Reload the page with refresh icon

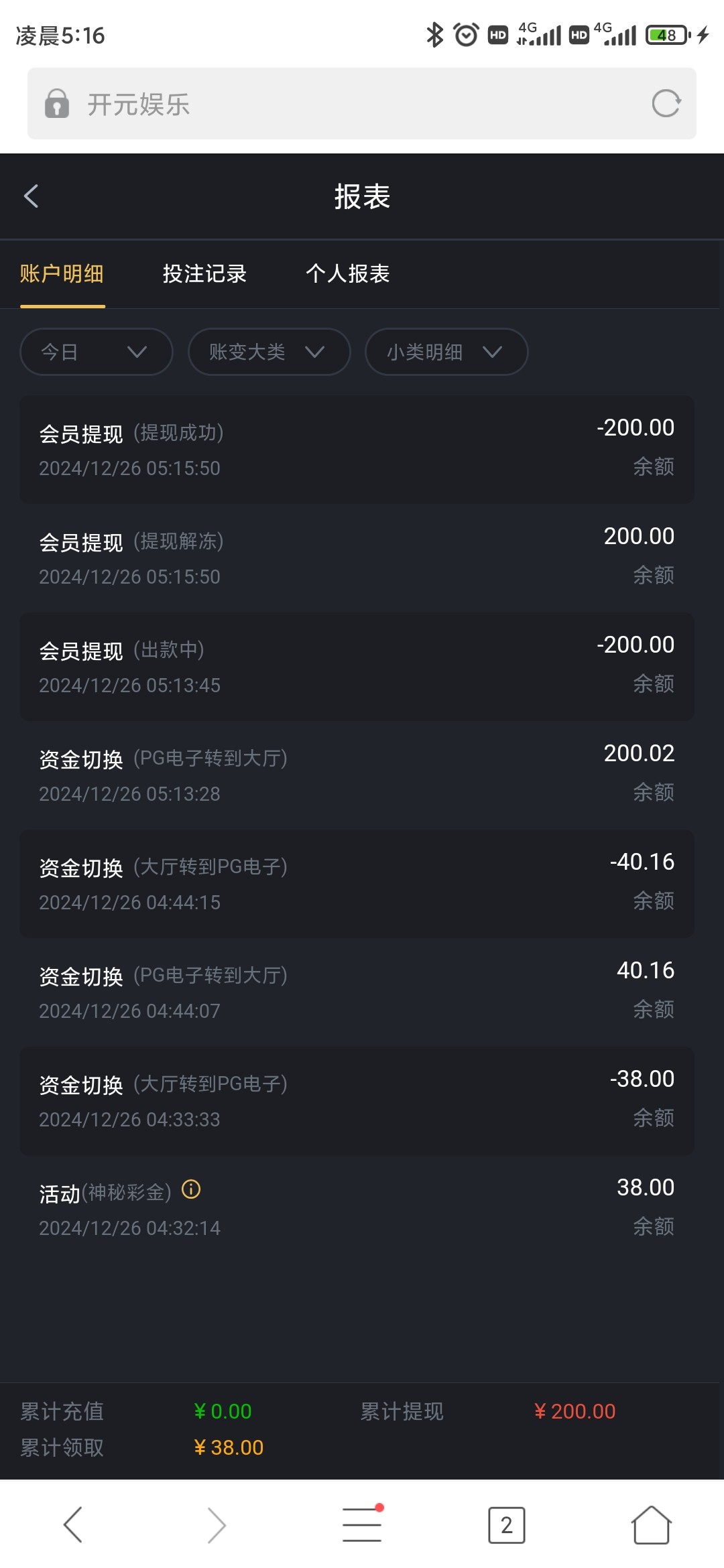pyautogui.click(x=666, y=104)
